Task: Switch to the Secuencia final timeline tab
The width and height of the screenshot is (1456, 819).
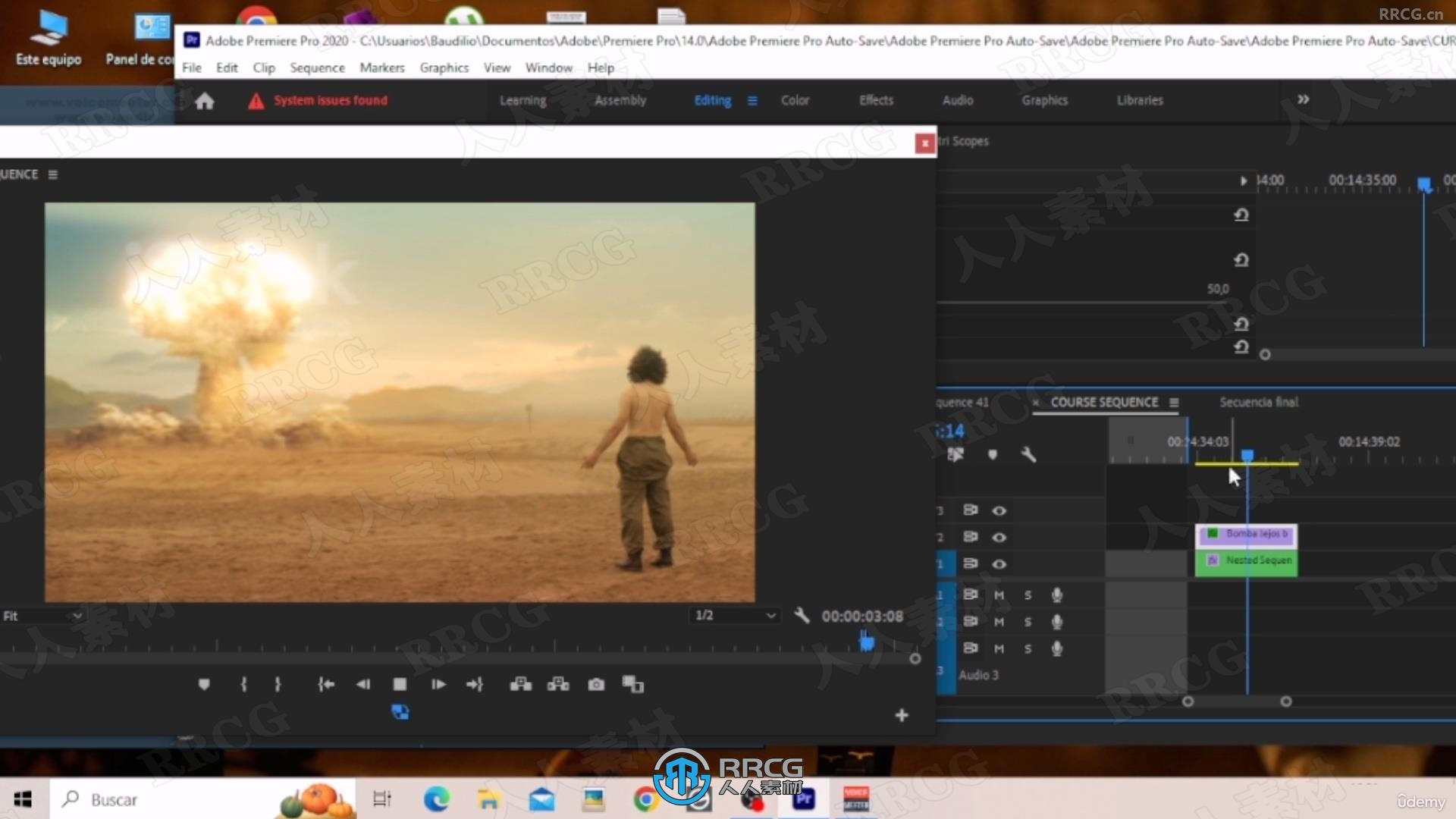Action: coord(1259,402)
